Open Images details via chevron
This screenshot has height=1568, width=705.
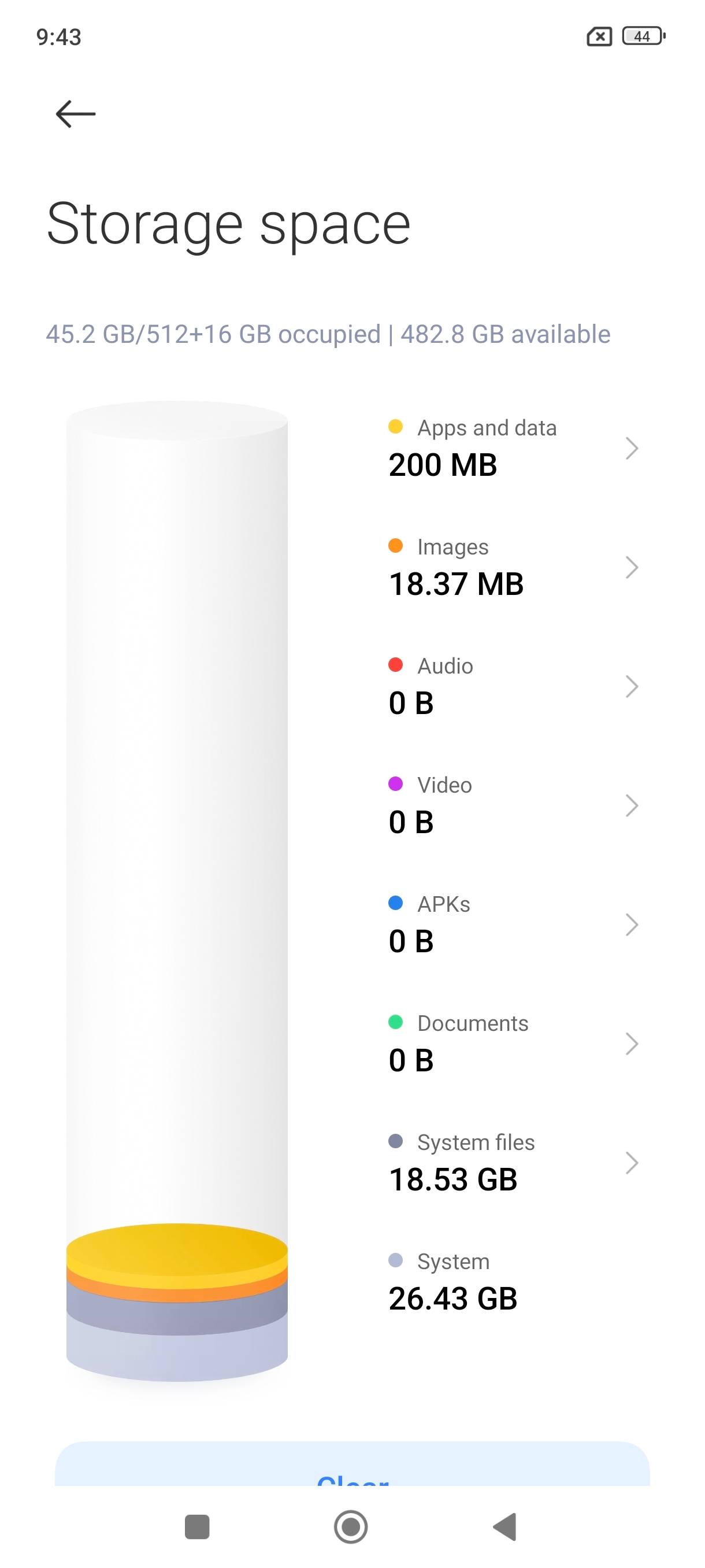[x=632, y=567]
